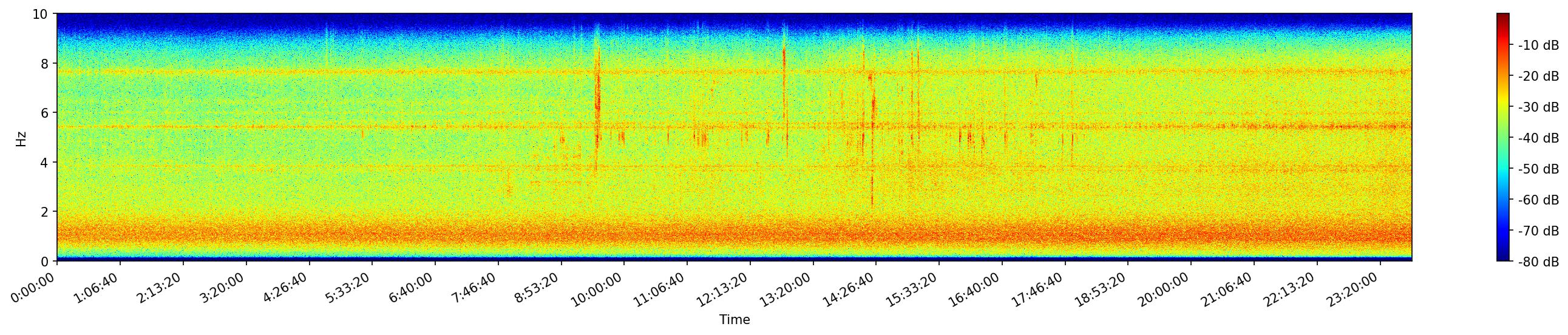Select the -80 dB colorbar label

pyautogui.click(x=1538, y=262)
